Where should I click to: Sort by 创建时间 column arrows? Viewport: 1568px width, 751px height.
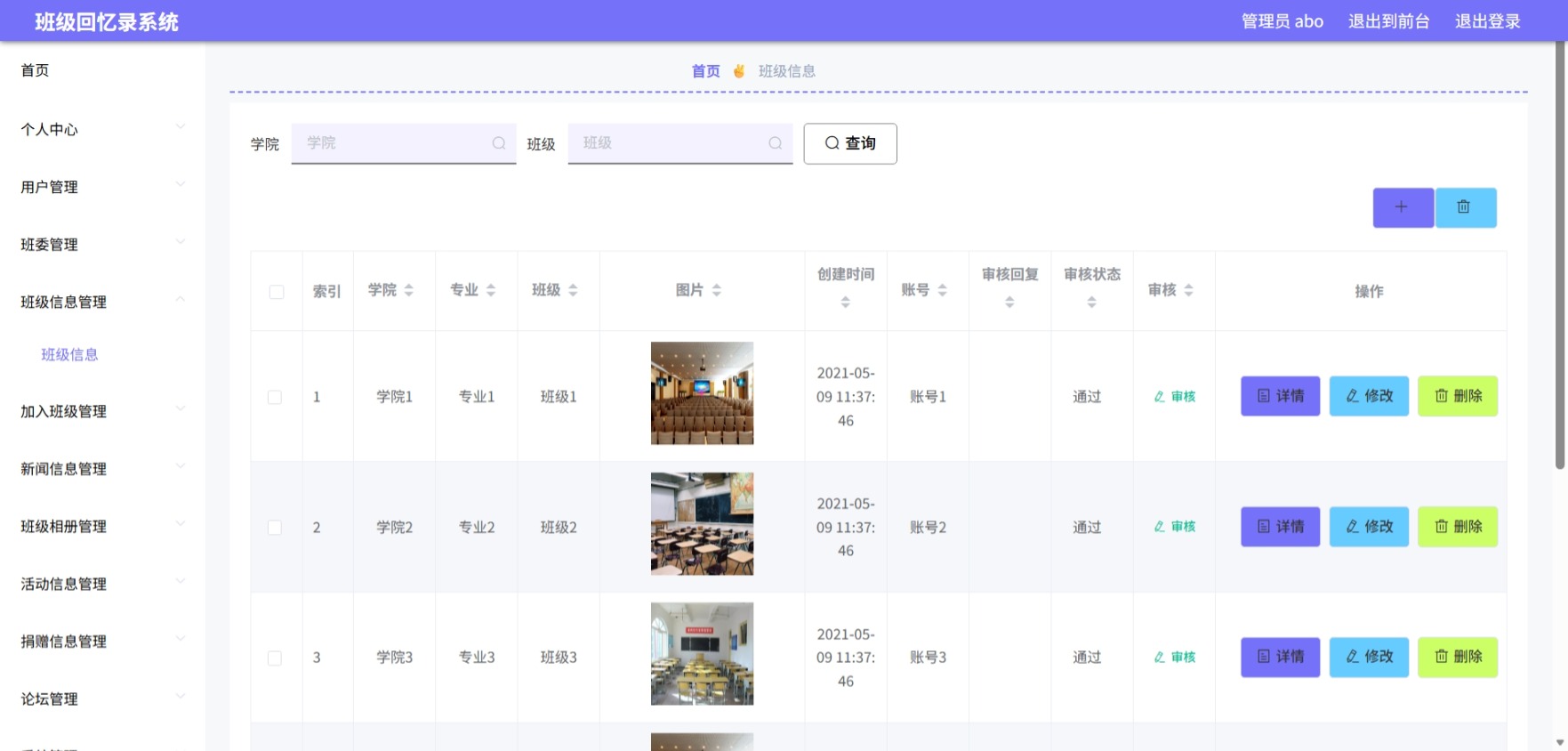pyautogui.click(x=846, y=303)
